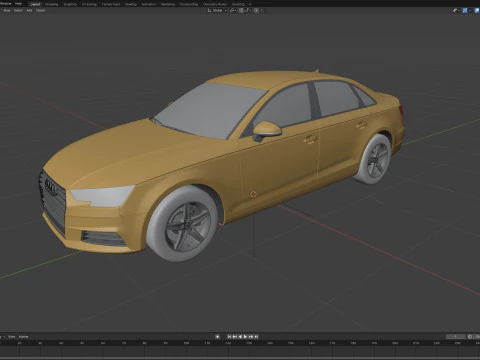Screen dimensions: 480x360
Task: Select the car's headlight object
Action: (x=102, y=196)
